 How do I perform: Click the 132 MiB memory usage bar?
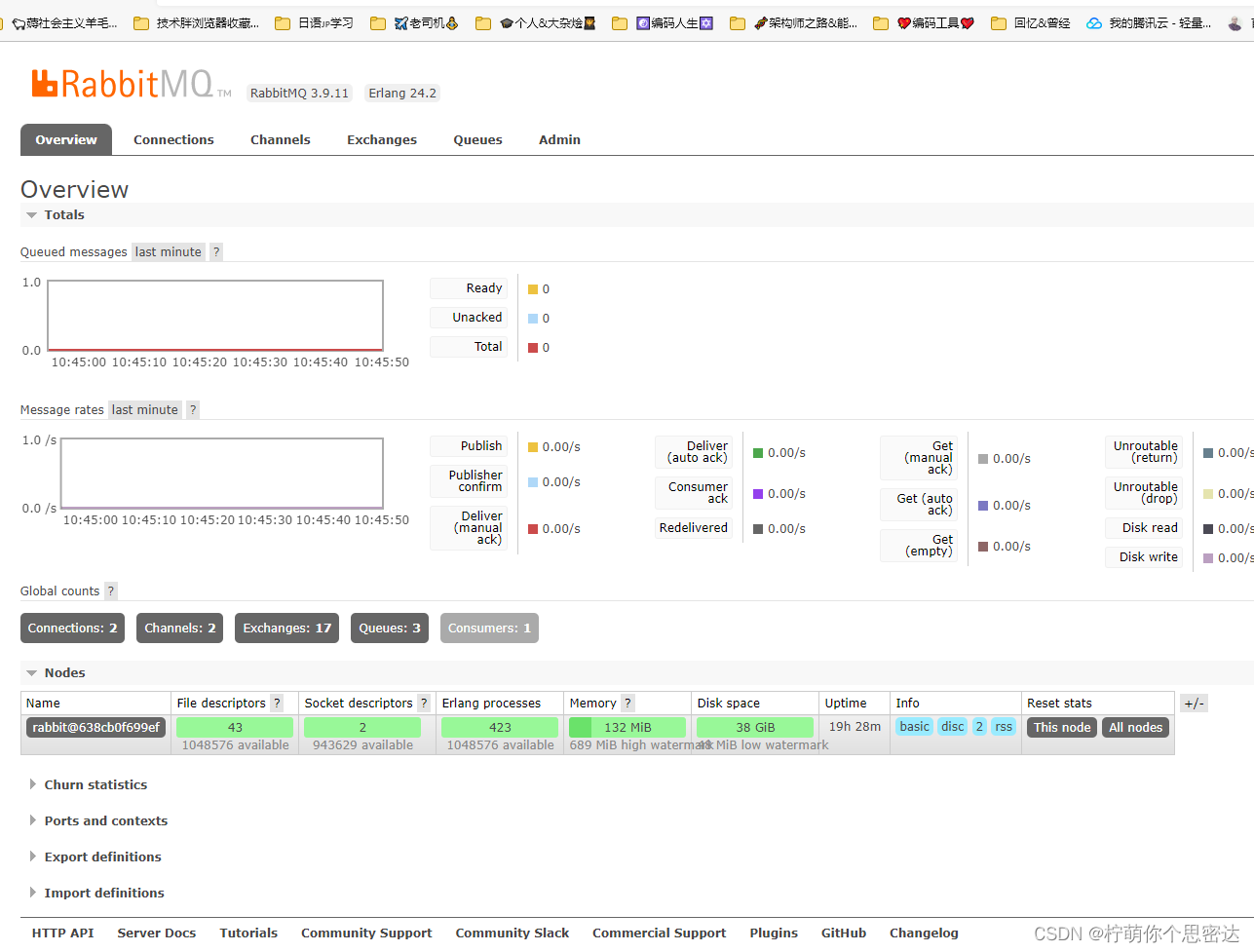[x=627, y=727]
